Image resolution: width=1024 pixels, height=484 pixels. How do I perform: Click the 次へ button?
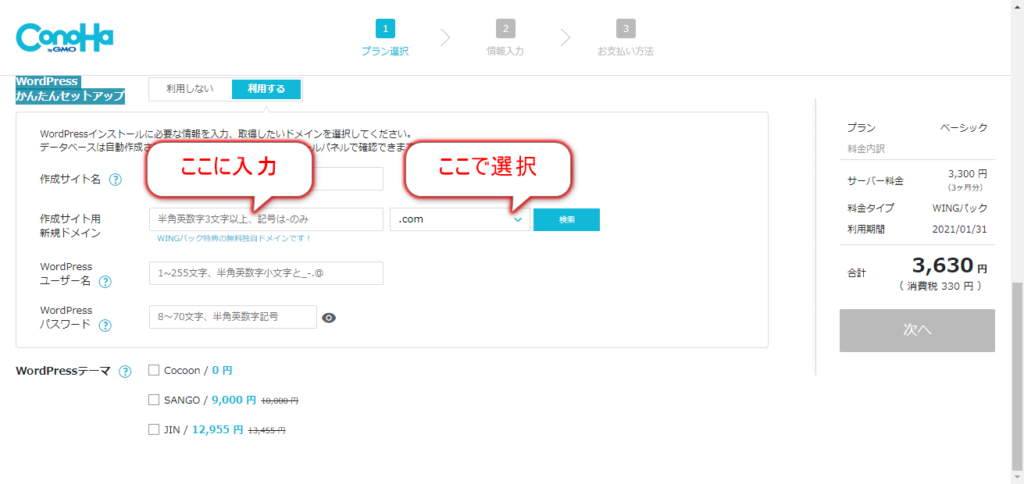tap(917, 331)
